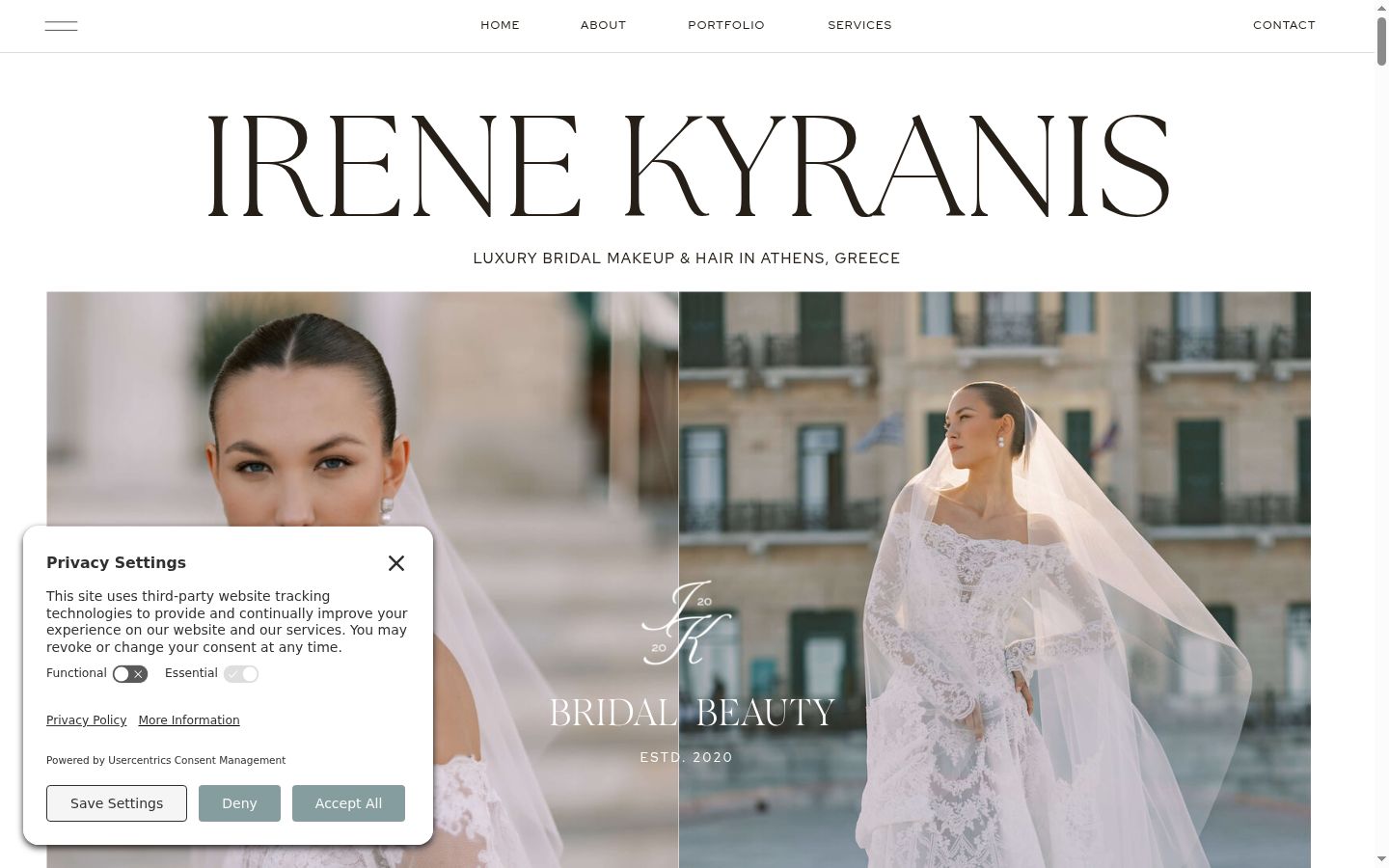Image resolution: width=1389 pixels, height=868 pixels.
Task: Click the scrollbar up arrow
Action: (1382, 8)
